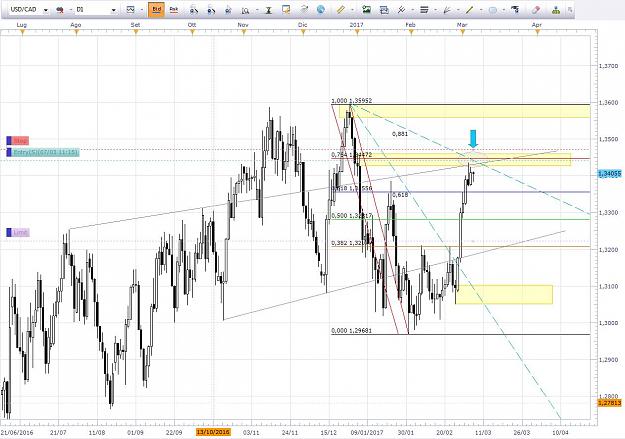625x439 pixels.
Task: Click the Limit order label
Action: tap(21, 232)
